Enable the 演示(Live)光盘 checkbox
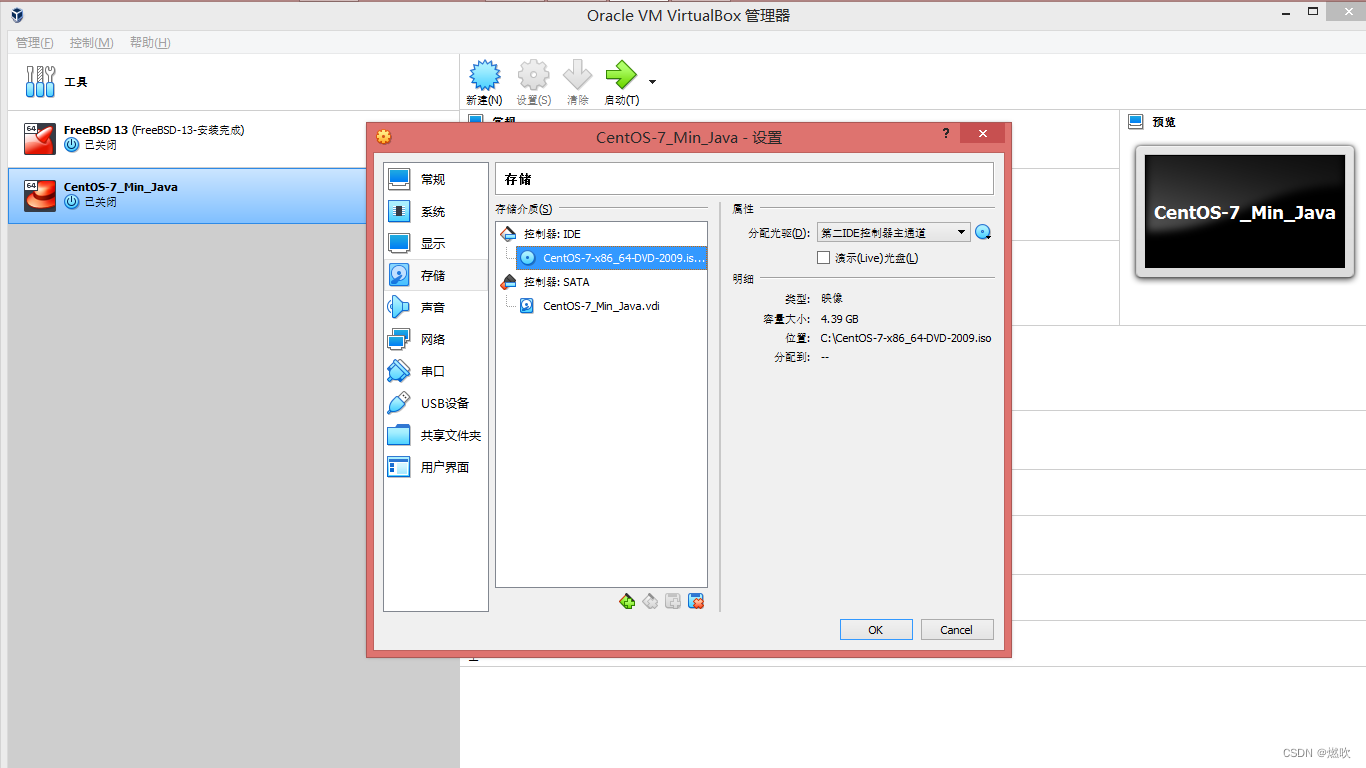The width and height of the screenshot is (1366, 768). click(823, 258)
